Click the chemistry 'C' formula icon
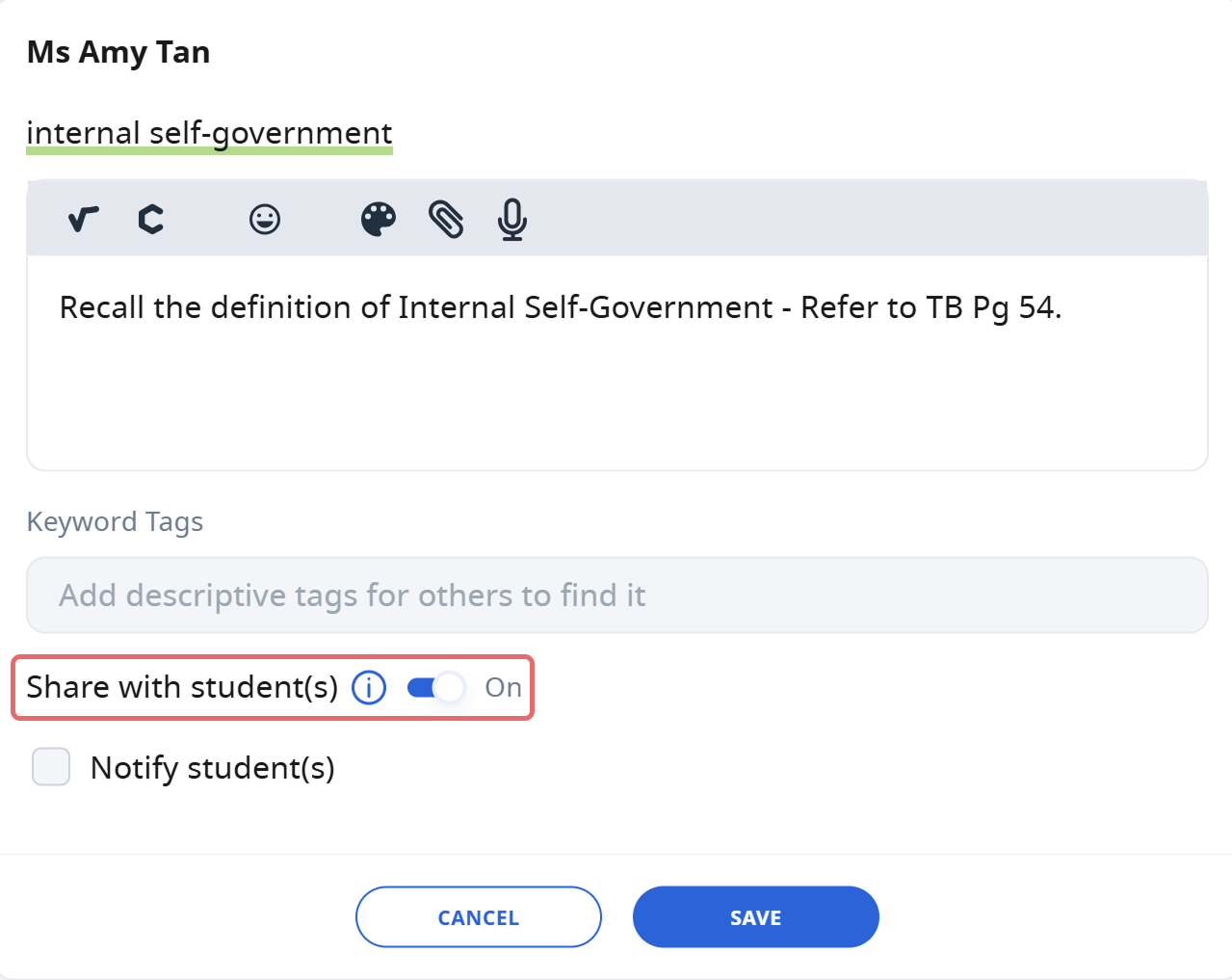Viewport: 1232px width, 980px height. point(150,219)
